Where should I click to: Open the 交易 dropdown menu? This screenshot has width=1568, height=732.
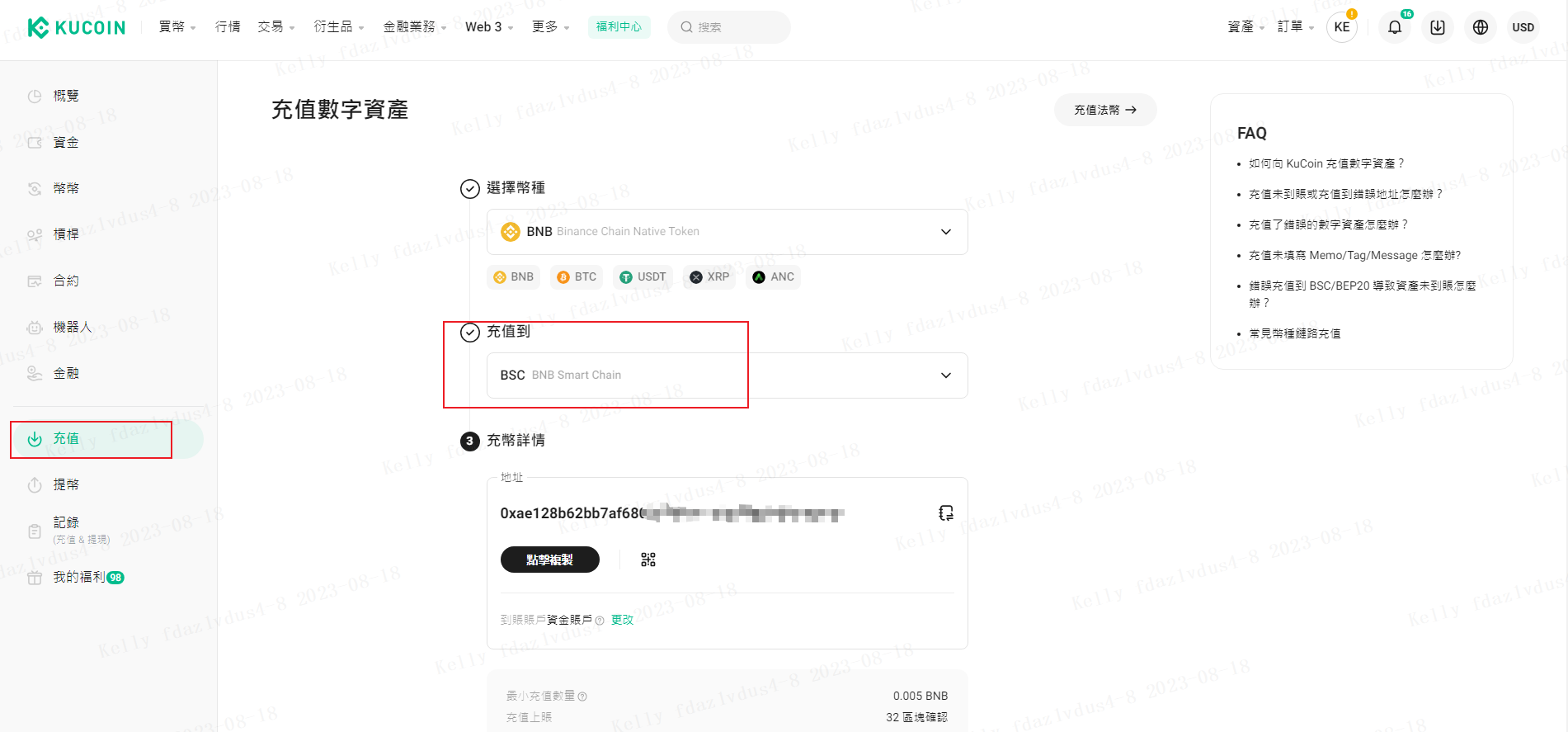[276, 27]
